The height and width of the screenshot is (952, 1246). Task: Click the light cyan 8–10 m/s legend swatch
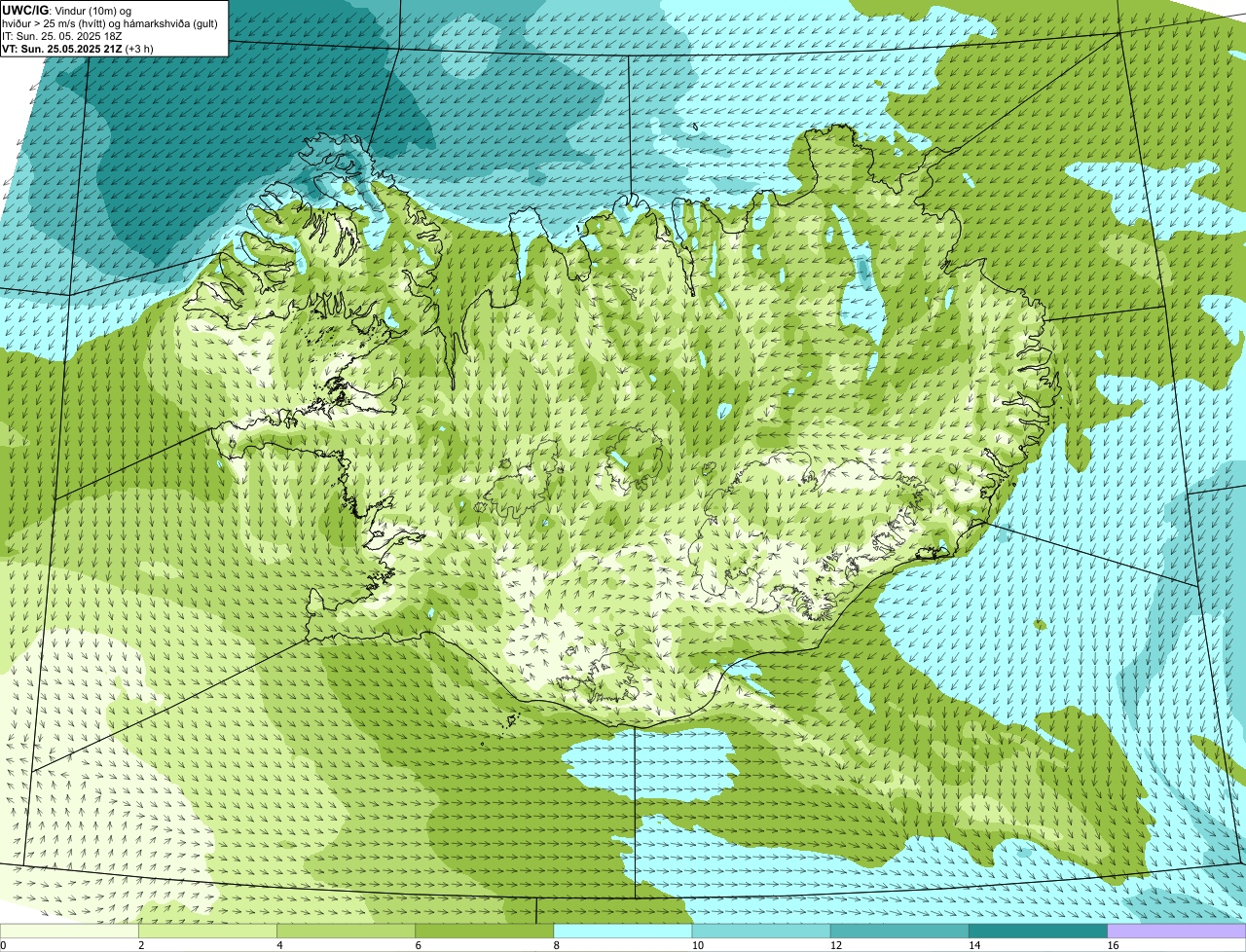(623, 931)
